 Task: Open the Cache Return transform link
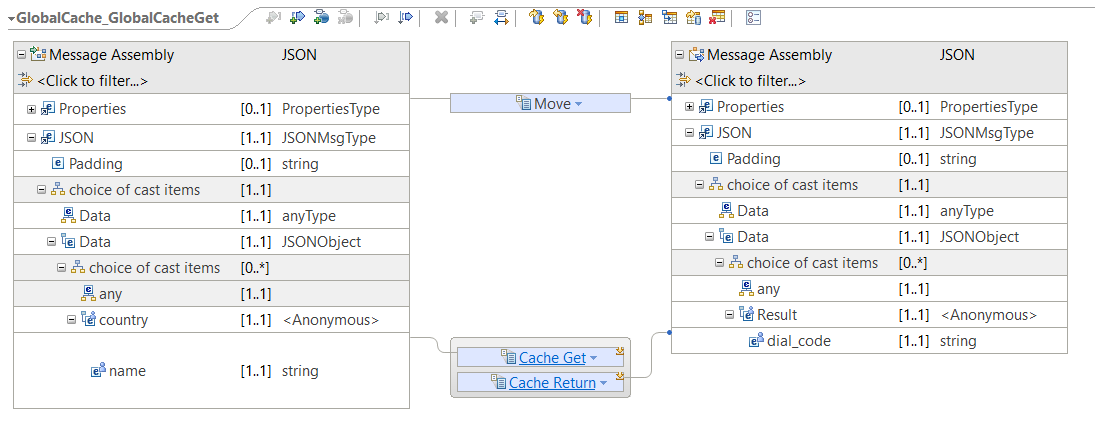click(552, 383)
